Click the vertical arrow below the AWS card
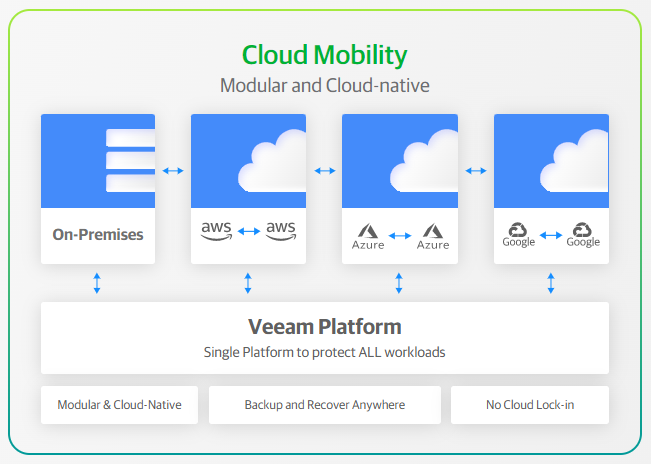The height and width of the screenshot is (464, 651). pos(248,283)
